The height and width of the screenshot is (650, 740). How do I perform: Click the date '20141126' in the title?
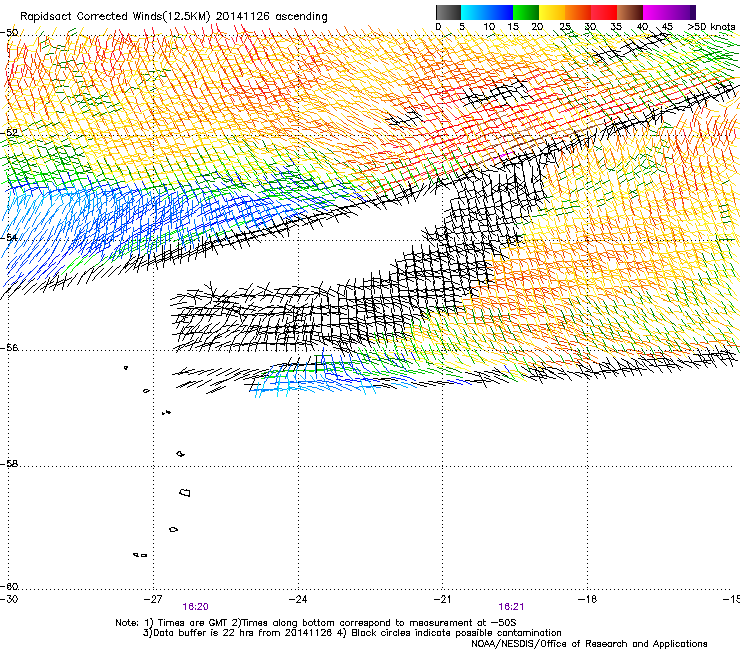tap(243, 16)
